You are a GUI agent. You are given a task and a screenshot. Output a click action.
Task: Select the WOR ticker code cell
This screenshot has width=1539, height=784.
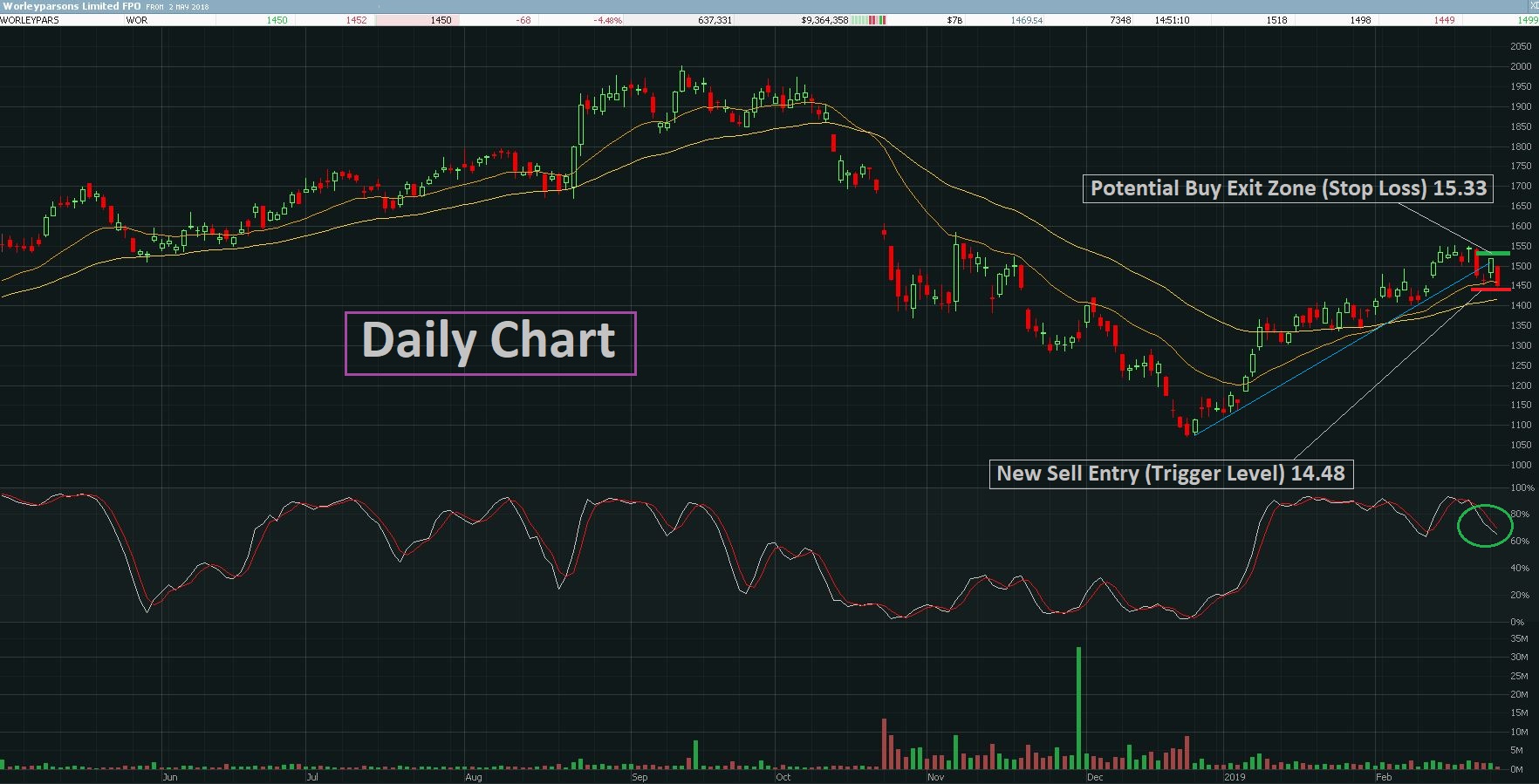pos(137,20)
